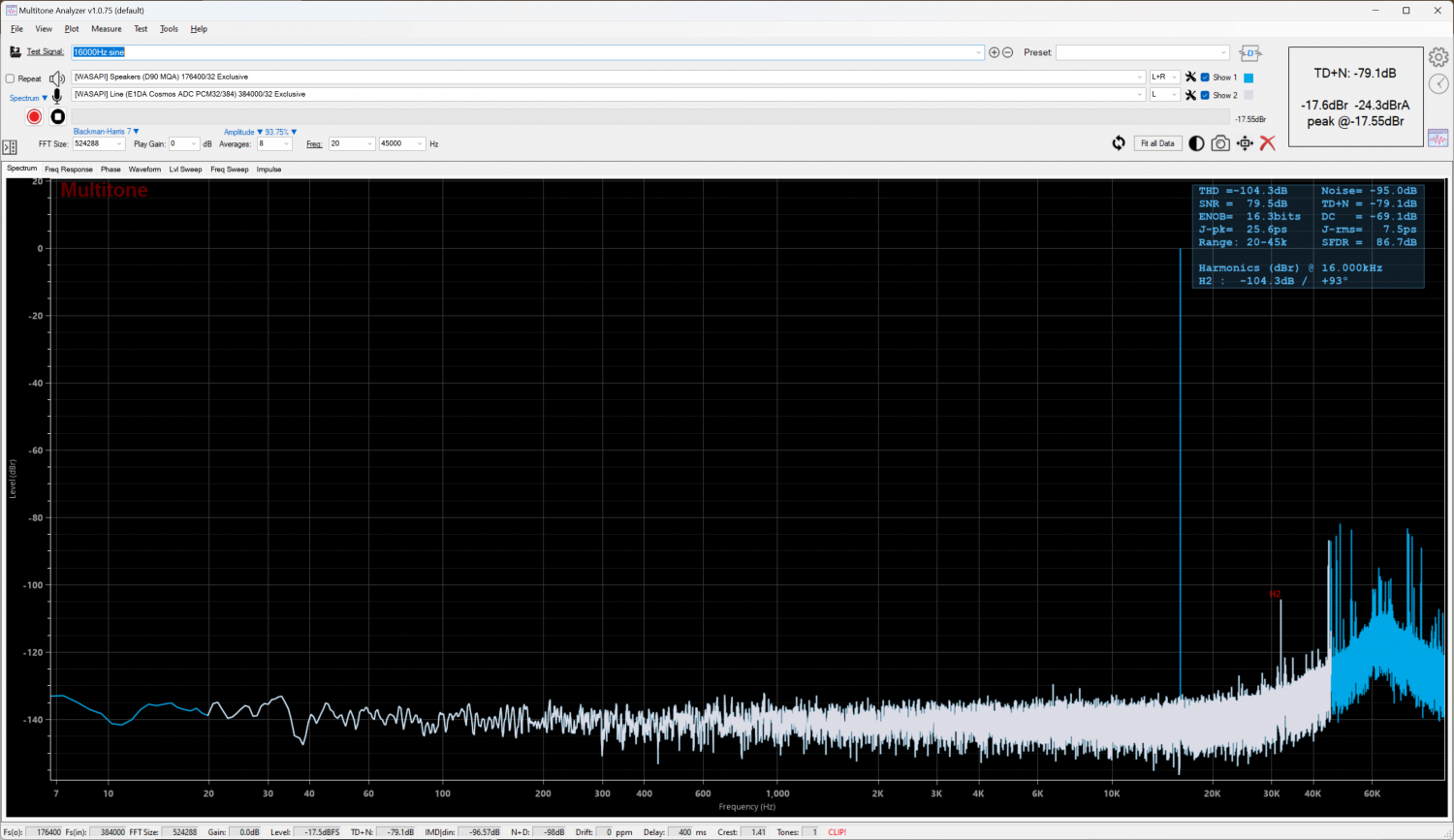Viewport: 1454px width, 840px height.
Task: Click the side panel collapse icon
Action: pos(10,147)
